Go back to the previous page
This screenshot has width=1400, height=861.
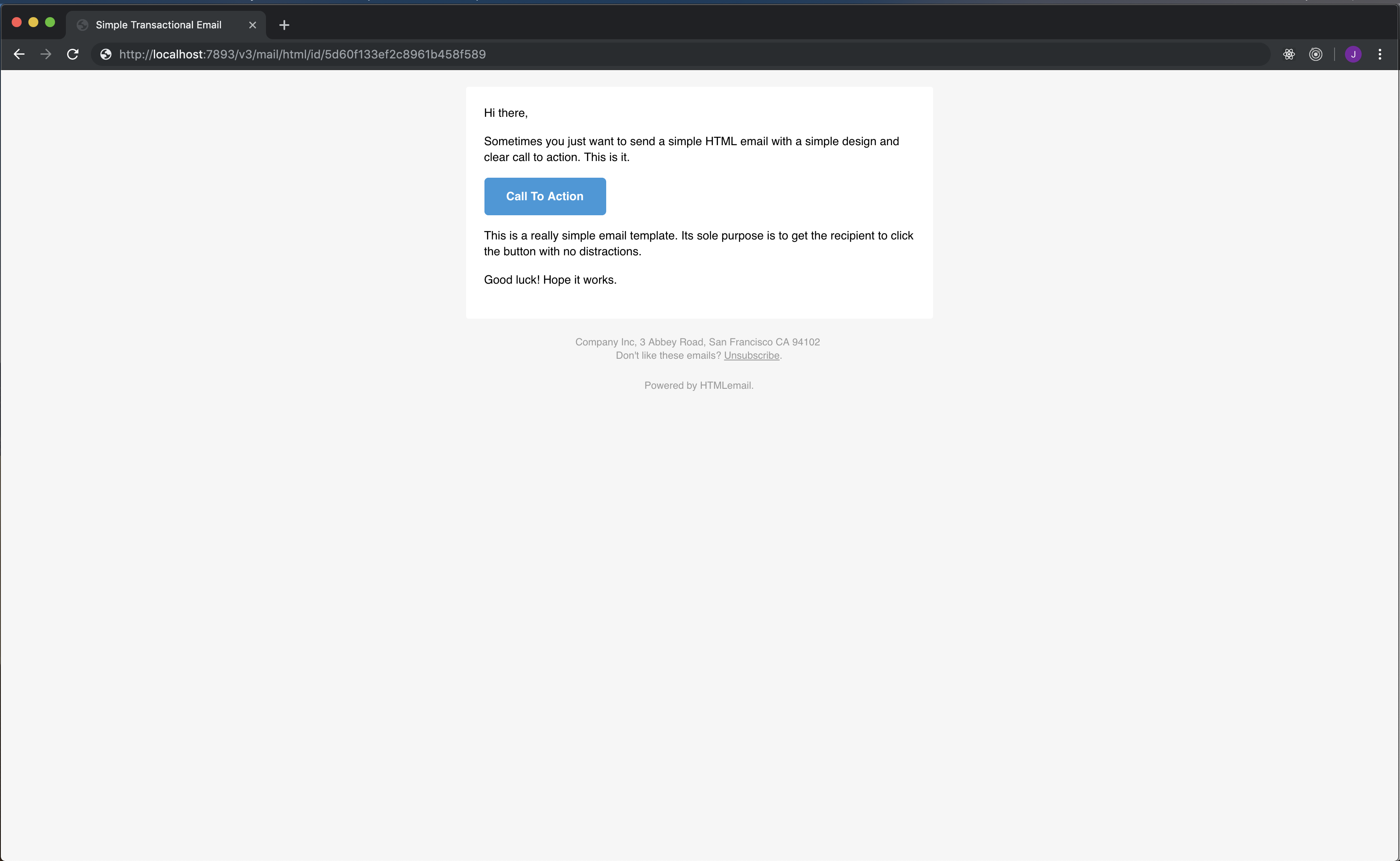pyautogui.click(x=19, y=54)
